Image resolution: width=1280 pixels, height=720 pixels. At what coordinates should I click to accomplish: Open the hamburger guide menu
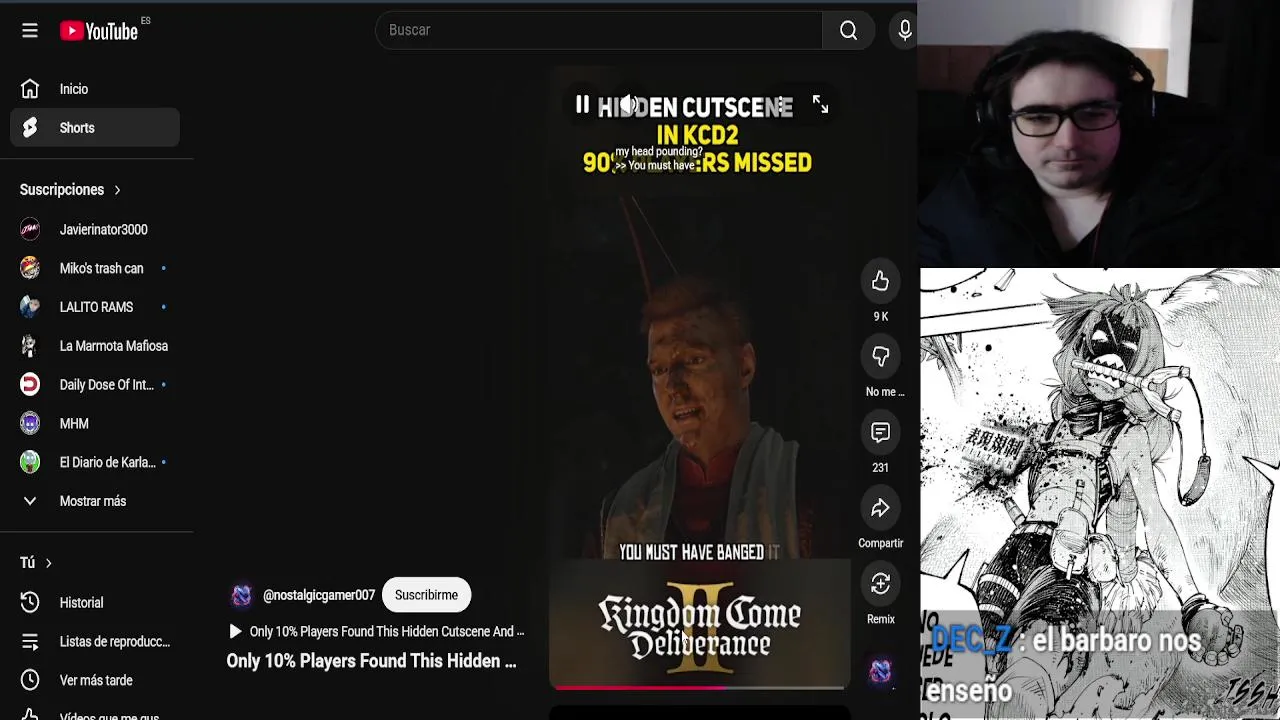30,31
